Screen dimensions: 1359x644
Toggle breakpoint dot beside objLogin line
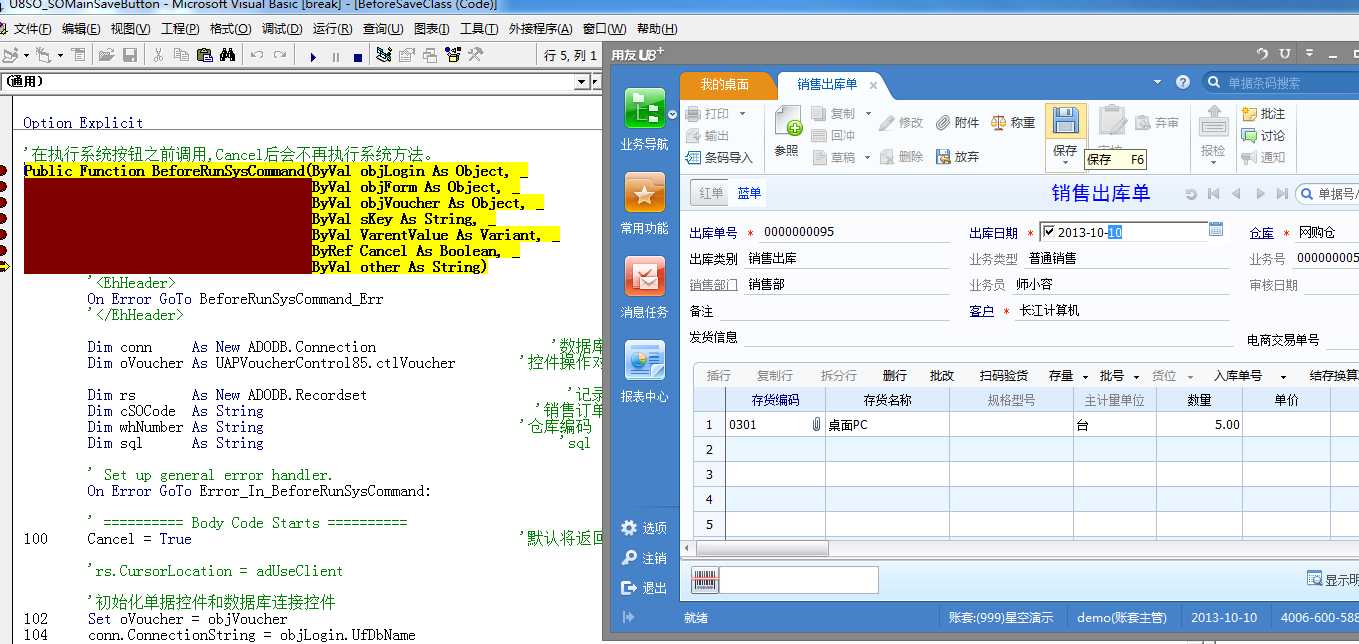coord(5,171)
